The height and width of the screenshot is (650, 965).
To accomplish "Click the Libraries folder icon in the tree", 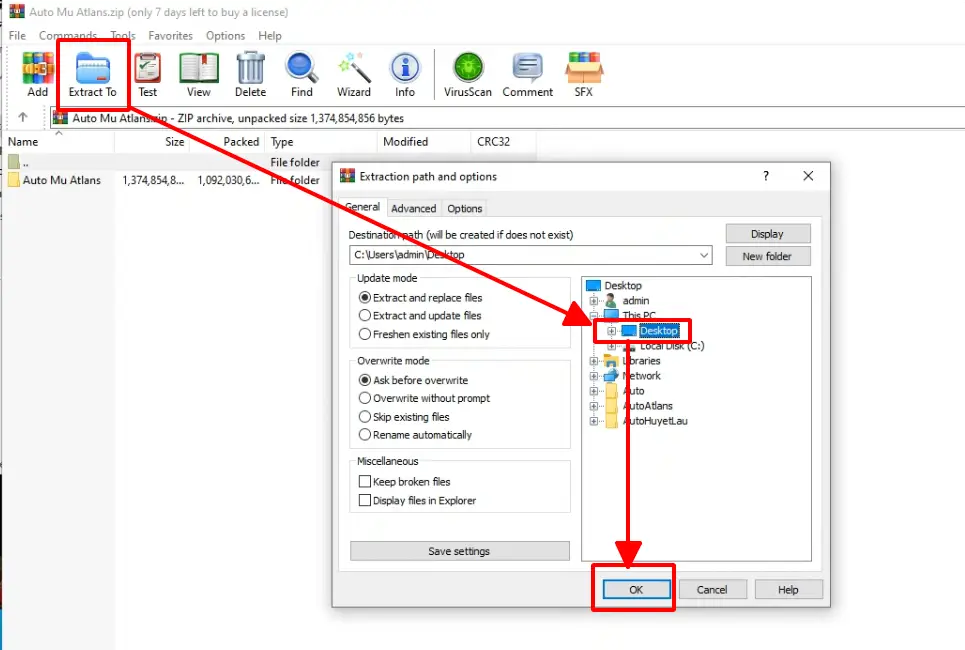I will click(x=611, y=361).
